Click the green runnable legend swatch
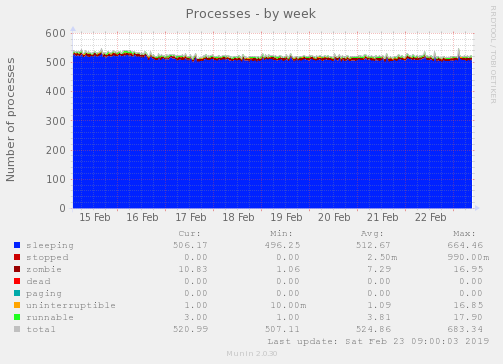 pos(17,317)
